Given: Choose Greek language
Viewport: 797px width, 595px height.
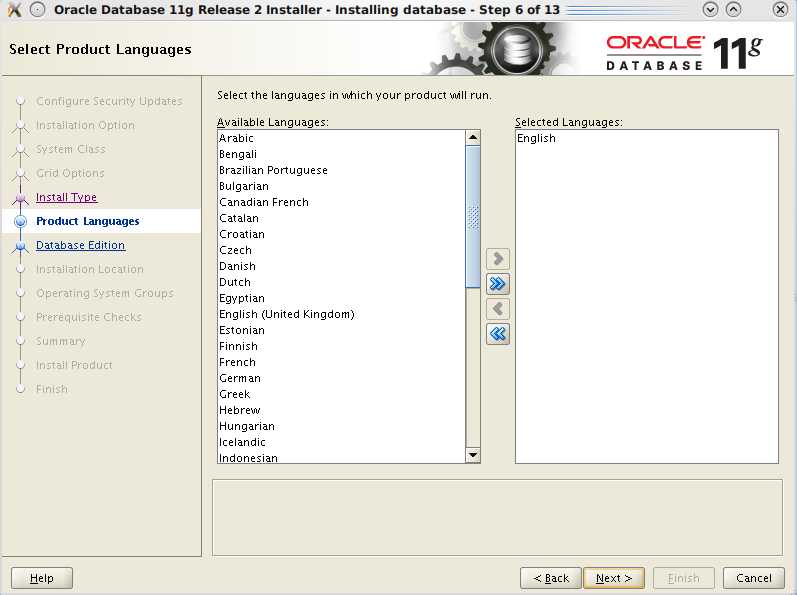Looking at the screenshot, I should (x=341, y=394).
